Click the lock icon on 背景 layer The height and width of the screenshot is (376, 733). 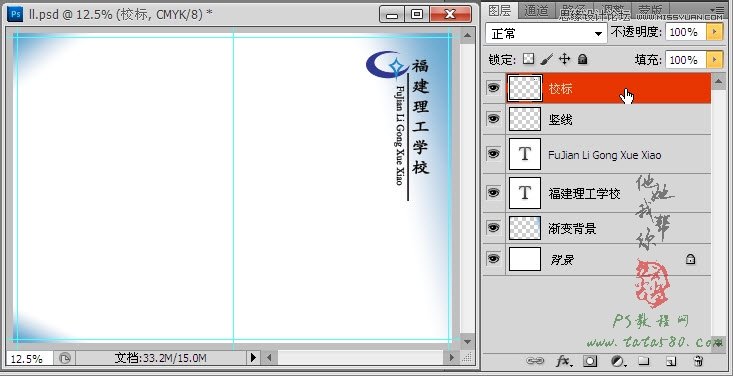pos(690,259)
